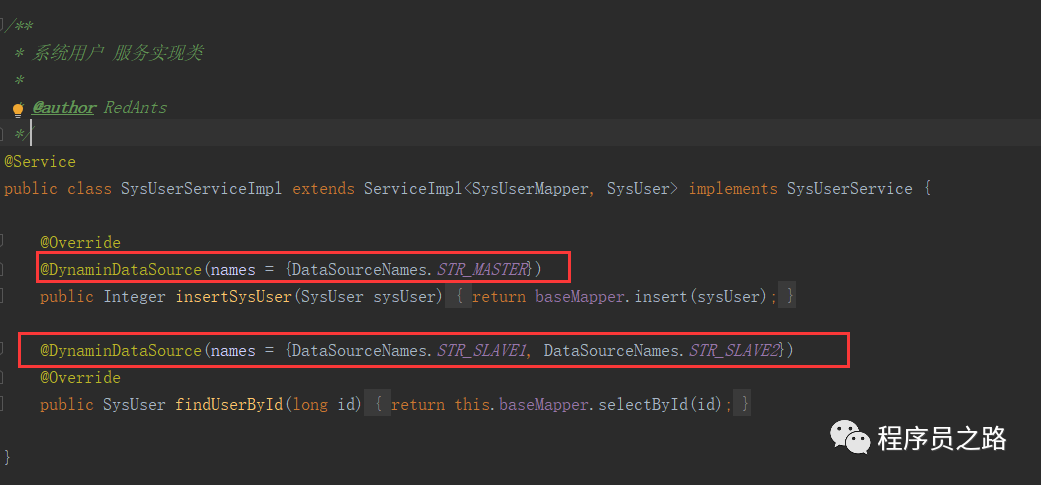Click the STR_SLAVE2 constant

pyautogui.click(x=734, y=350)
